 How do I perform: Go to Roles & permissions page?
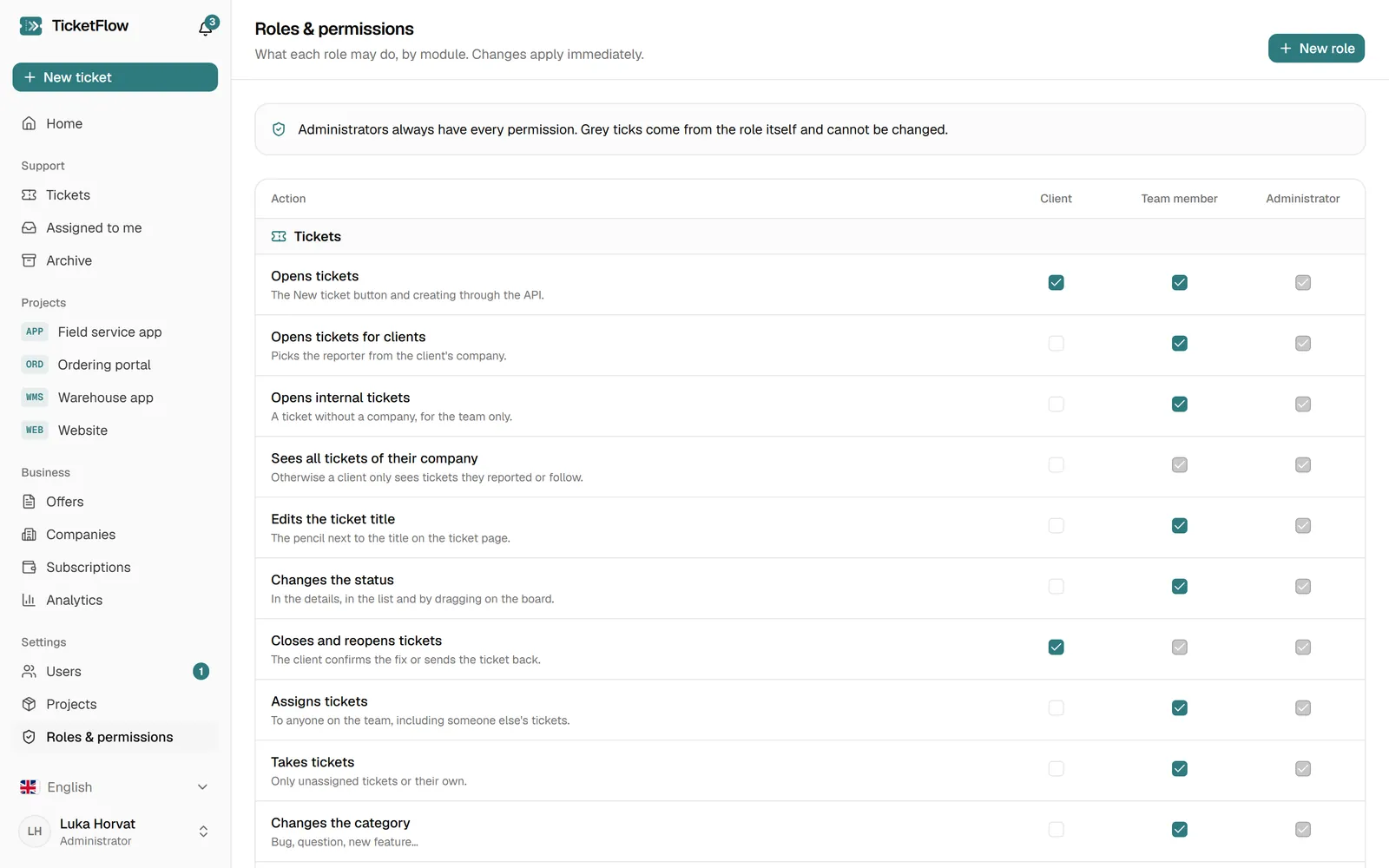[115, 737]
